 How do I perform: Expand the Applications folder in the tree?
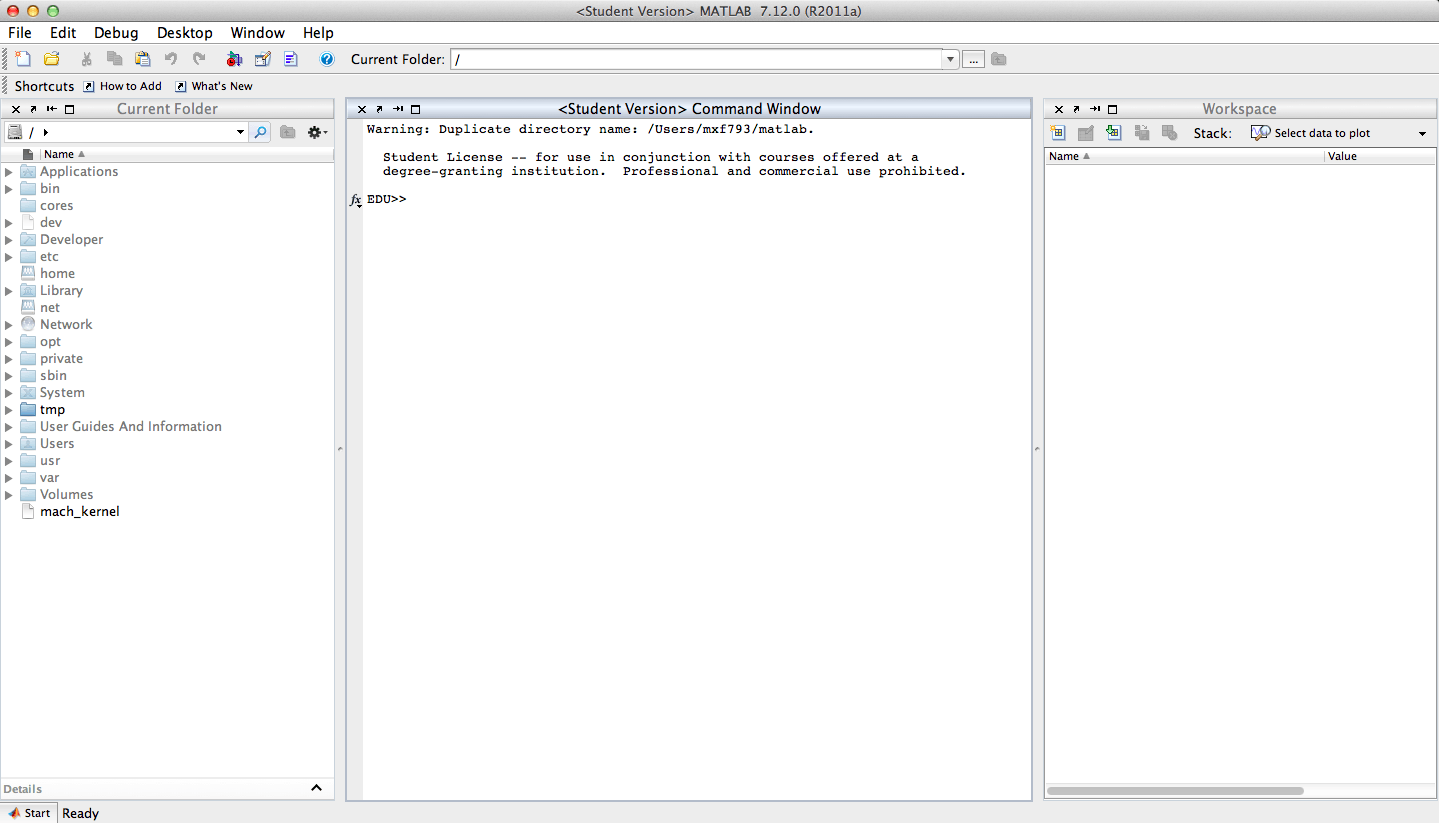(x=8, y=171)
